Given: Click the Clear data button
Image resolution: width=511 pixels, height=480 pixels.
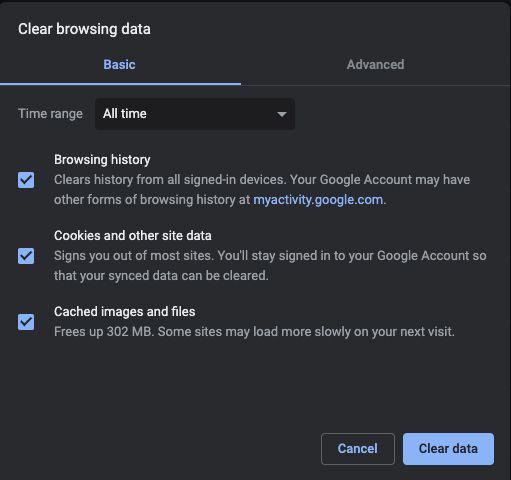Looking at the screenshot, I should pyautogui.click(x=448, y=449).
